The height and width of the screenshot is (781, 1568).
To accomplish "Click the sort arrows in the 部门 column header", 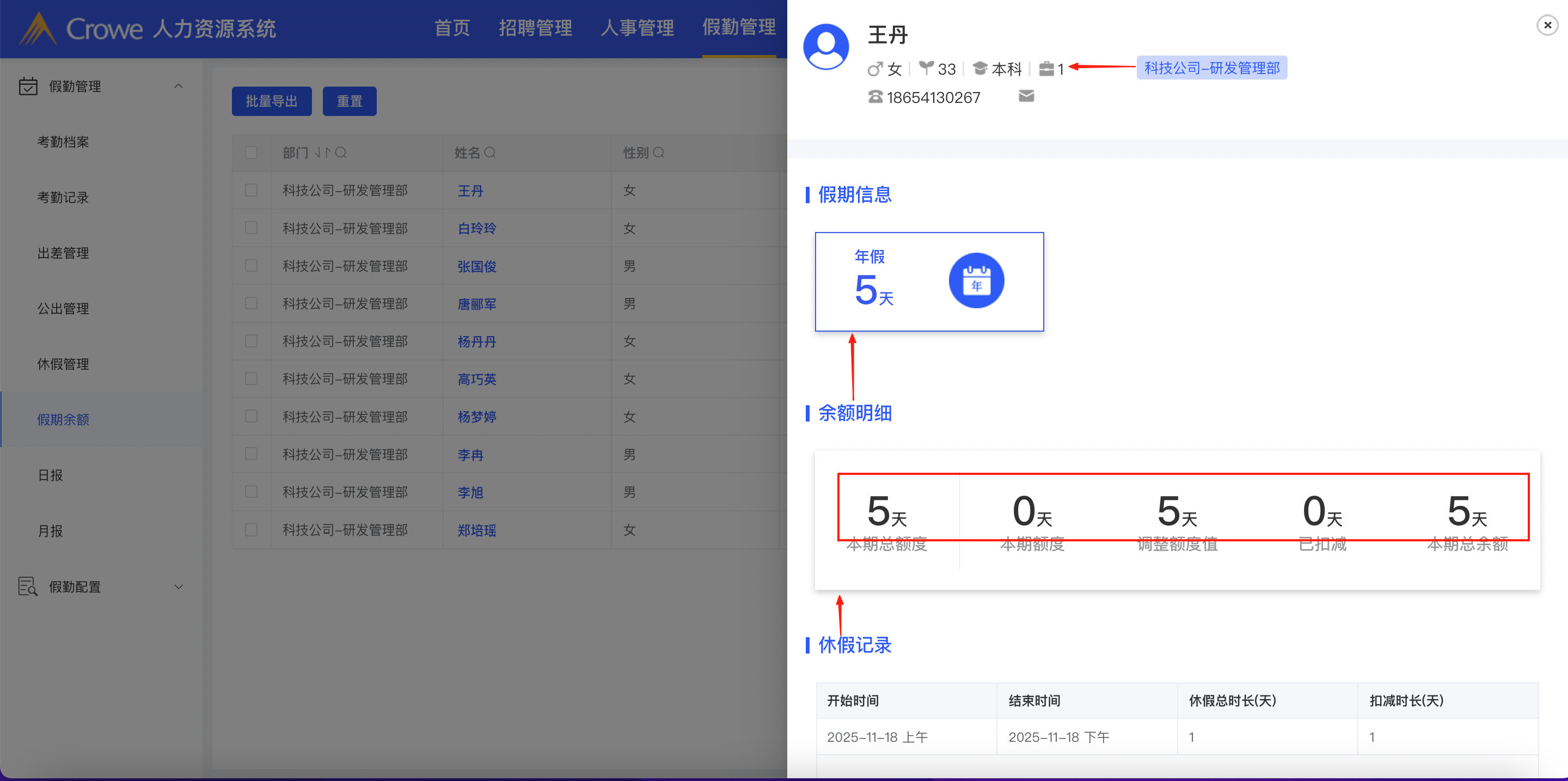I will pyautogui.click(x=322, y=153).
